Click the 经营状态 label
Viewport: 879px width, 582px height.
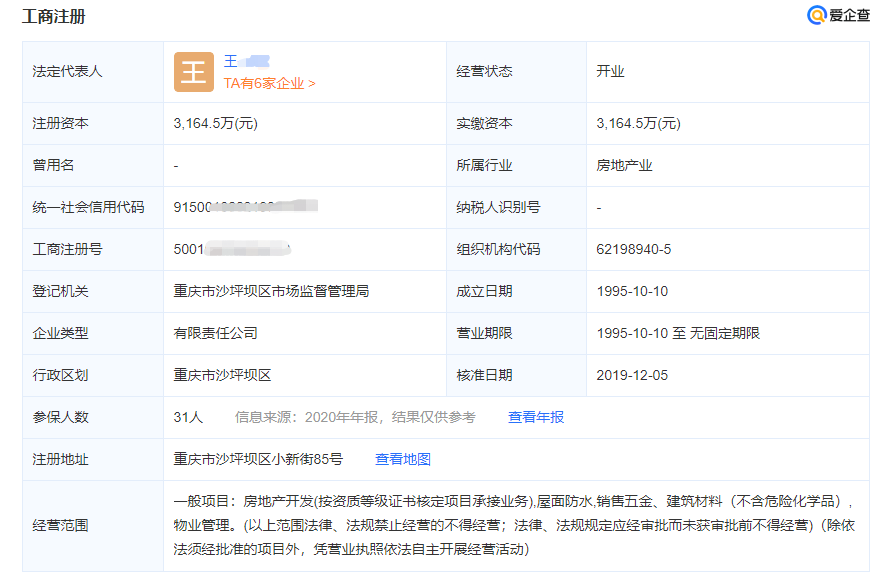tap(484, 71)
